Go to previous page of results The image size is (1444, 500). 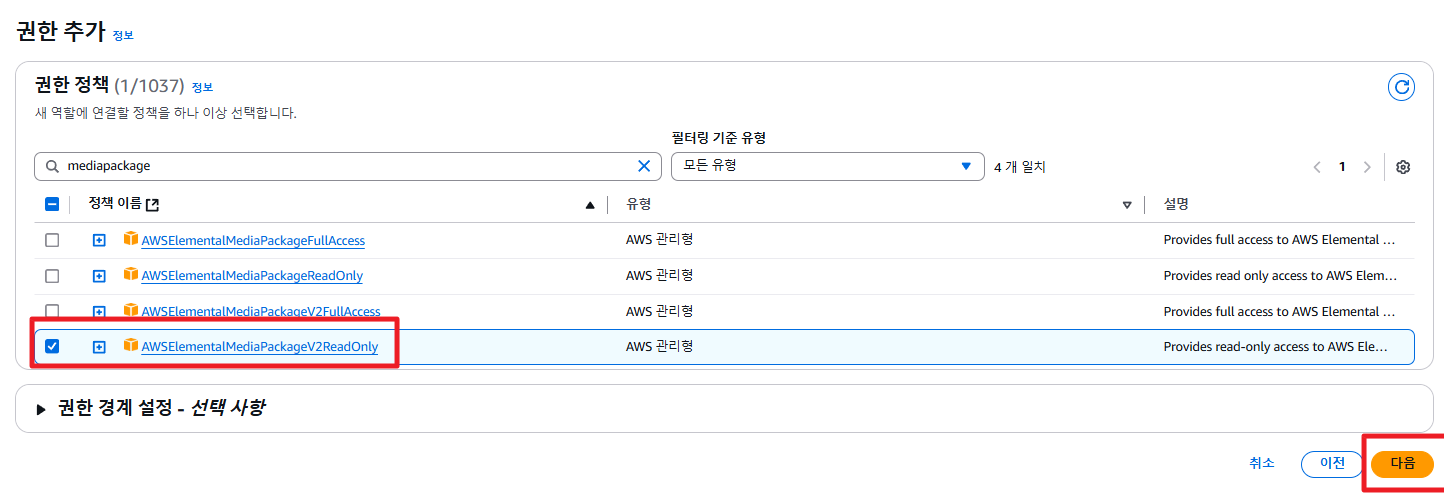[1317, 167]
